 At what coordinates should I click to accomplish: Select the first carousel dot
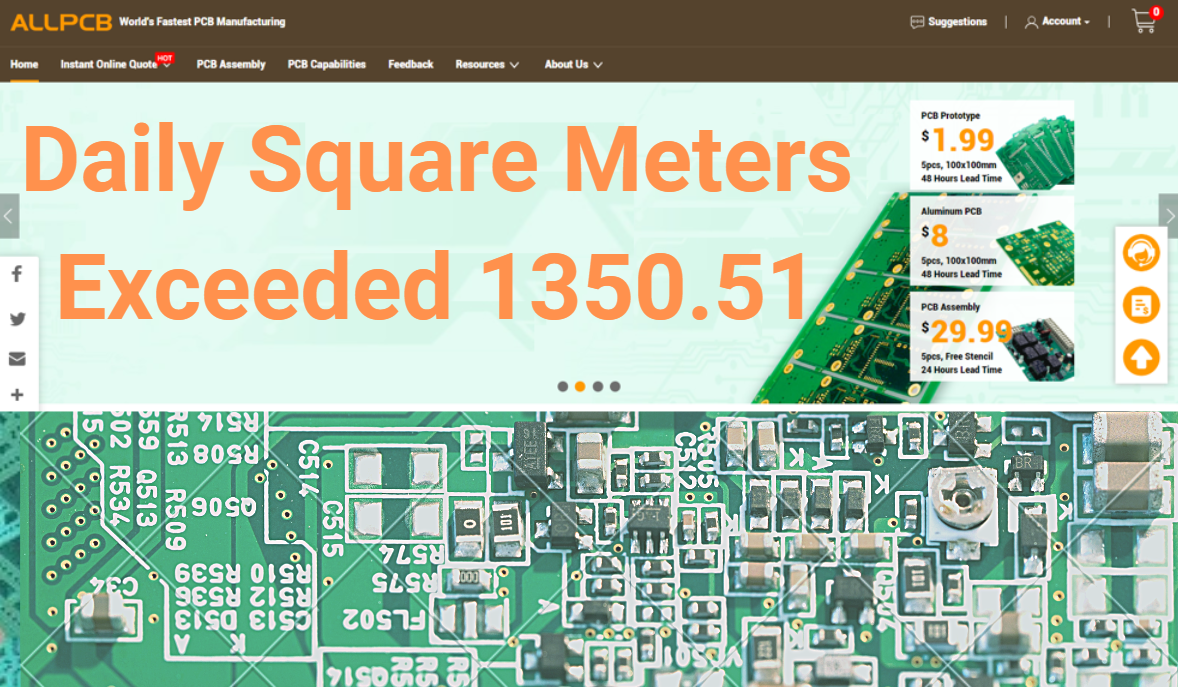(x=563, y=386)
